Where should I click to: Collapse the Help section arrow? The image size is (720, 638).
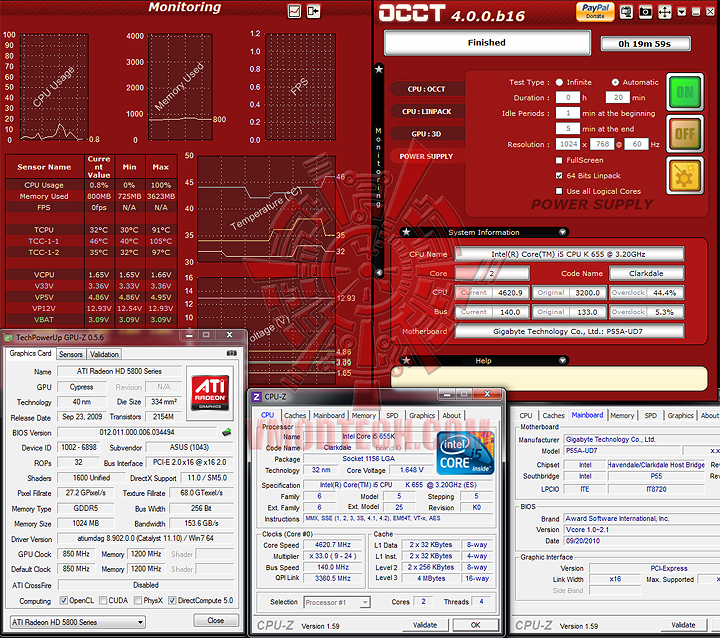pyautogui.click(x=562, y=361)
